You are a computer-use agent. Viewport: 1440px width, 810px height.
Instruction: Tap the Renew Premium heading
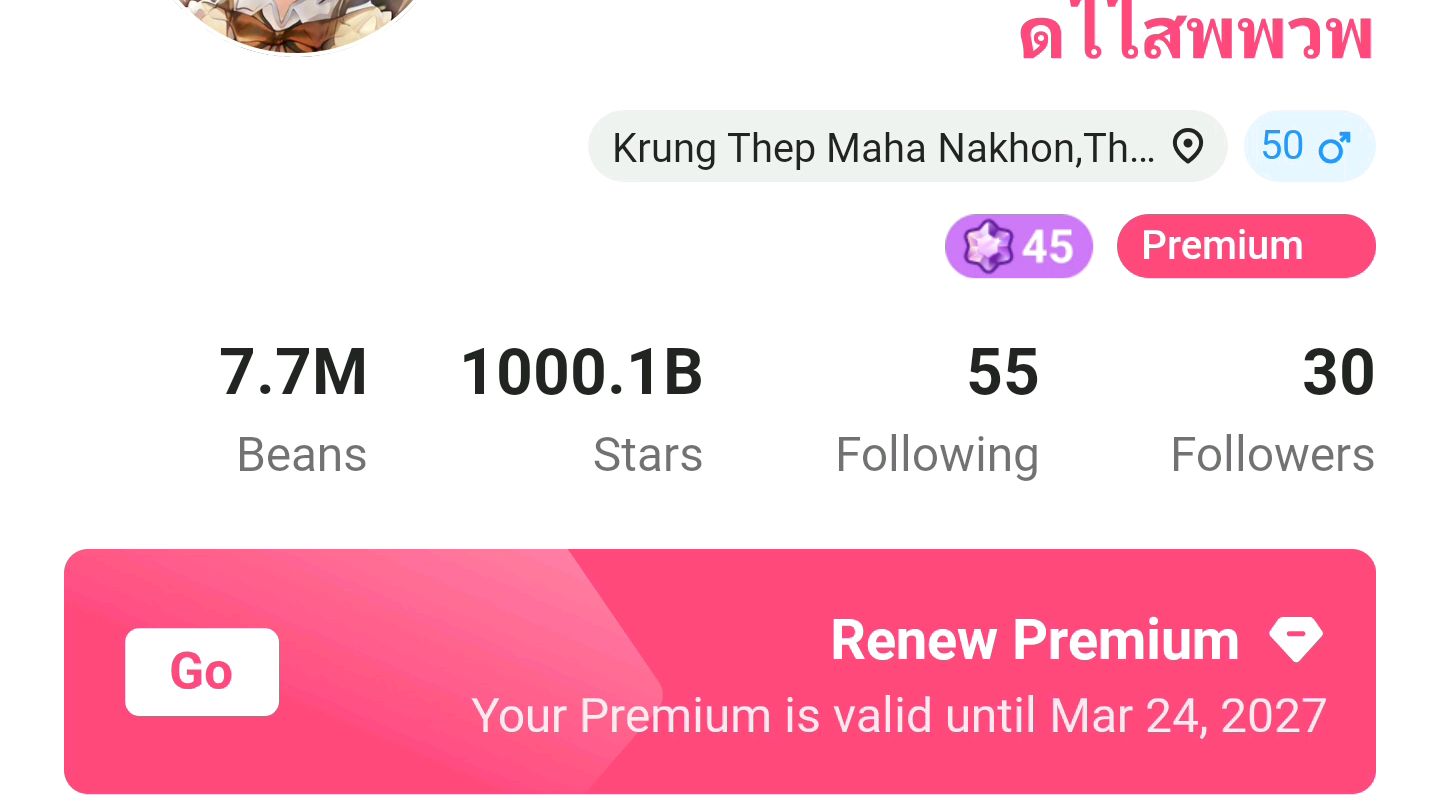[1035, 640]
